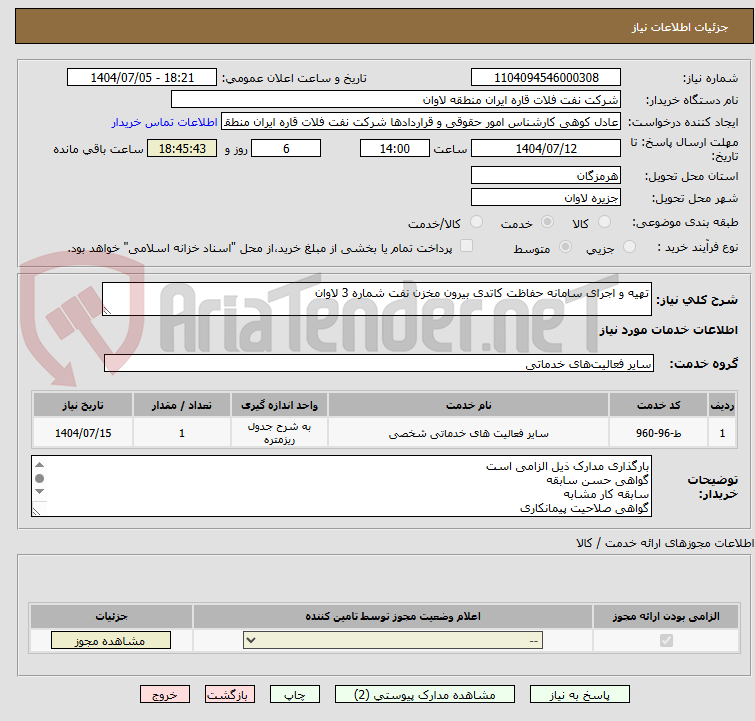
Task: Select the خدمت radio button
Action: [x=547, y=222]
